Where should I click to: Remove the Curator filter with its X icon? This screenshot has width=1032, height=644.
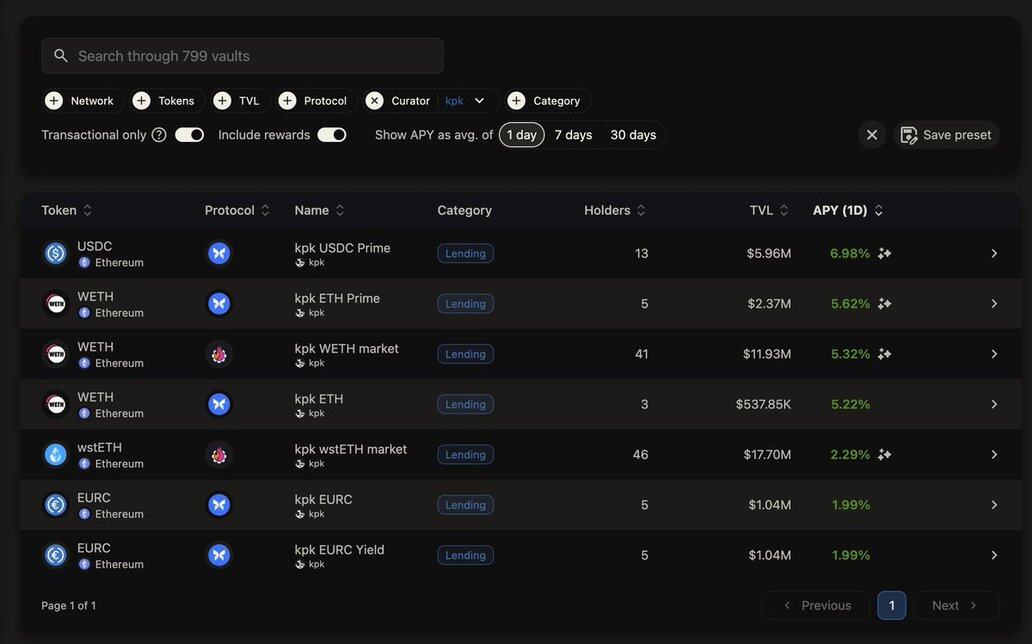pyautogui.click(x=375, y=101)
